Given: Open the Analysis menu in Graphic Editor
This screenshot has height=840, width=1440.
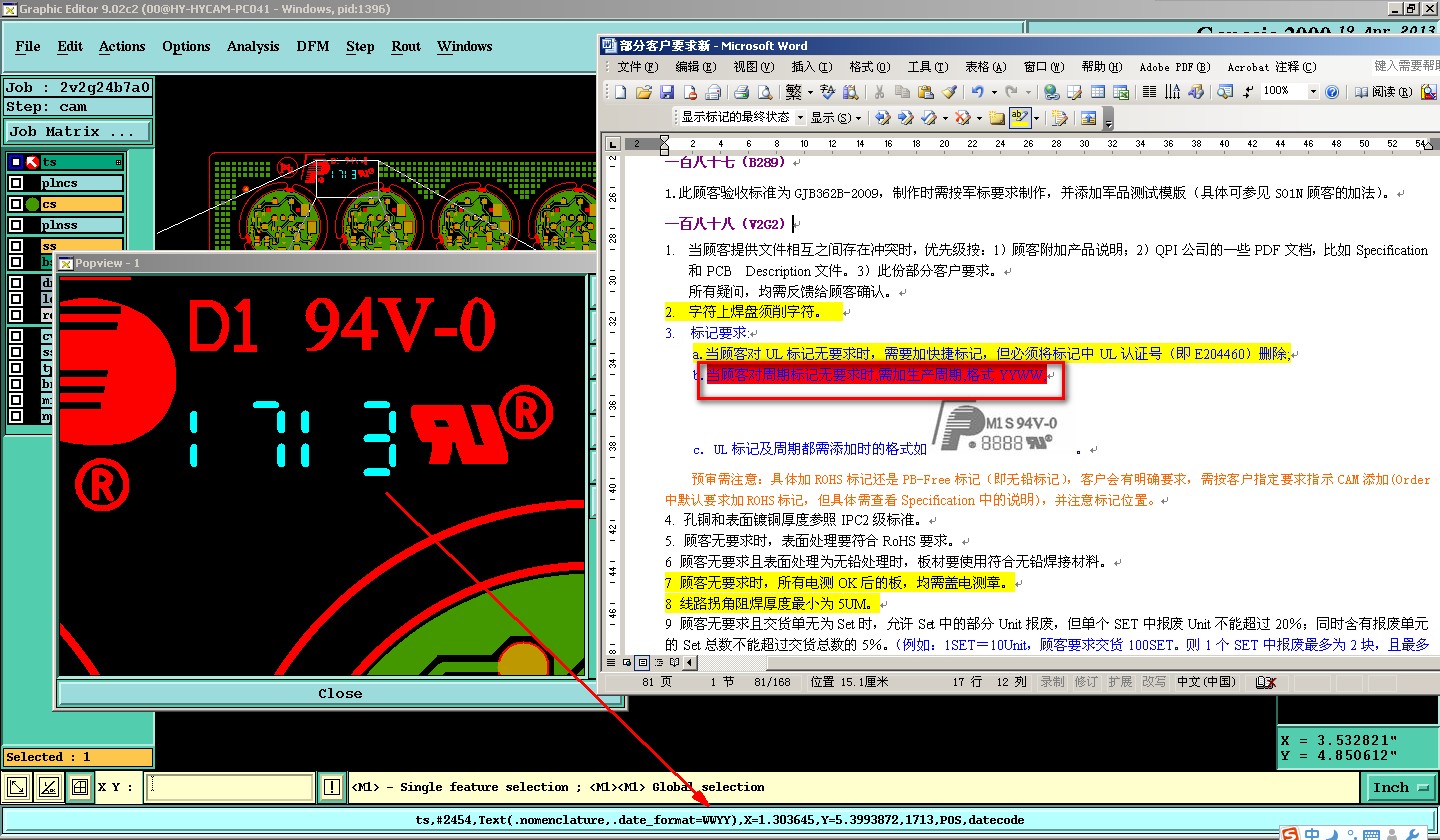Looking at the screenshot, I should coord(253,46).
